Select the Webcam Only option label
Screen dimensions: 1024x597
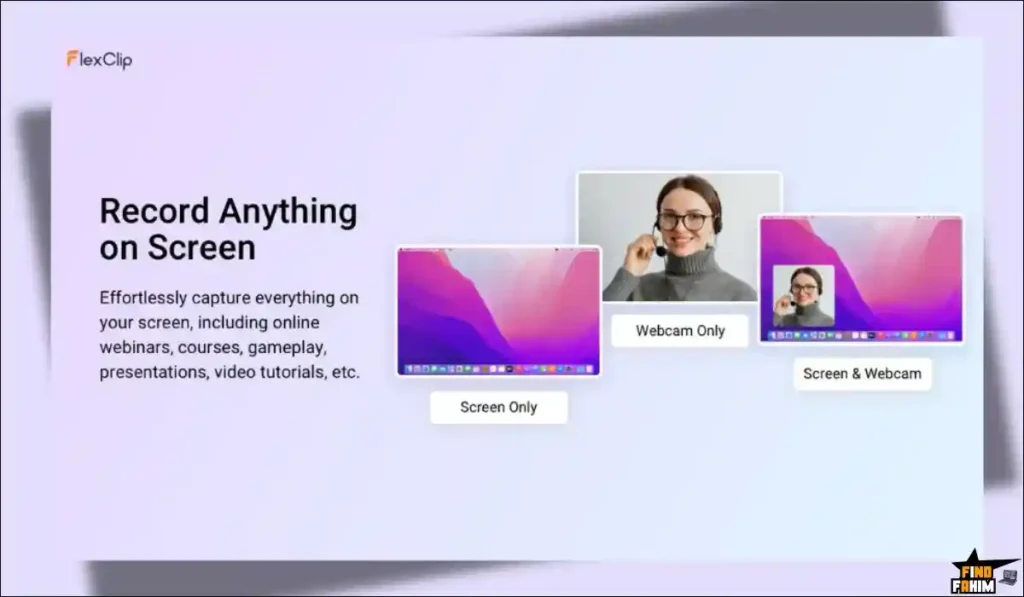point(680,331)
